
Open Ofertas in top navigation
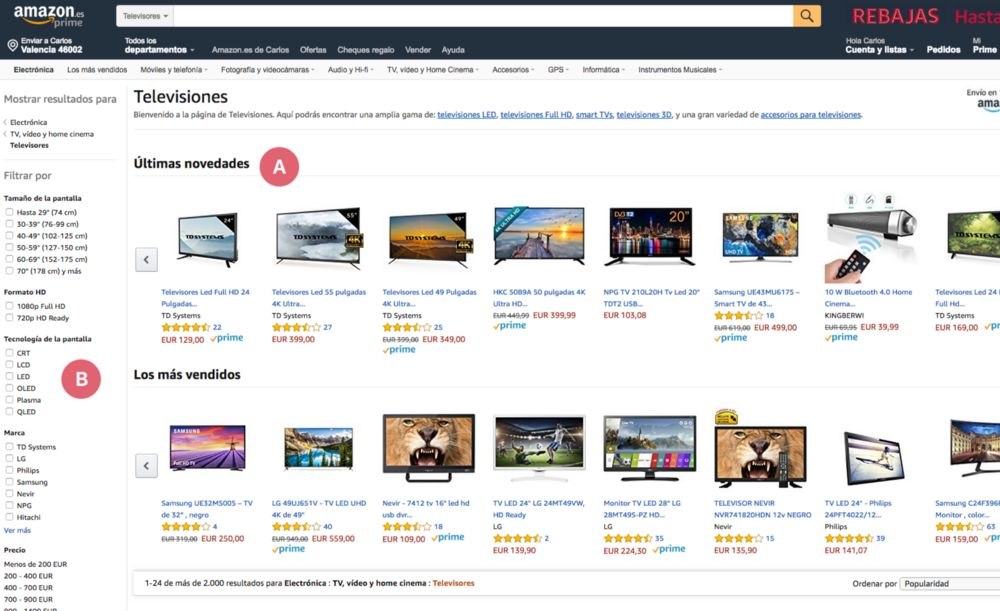(x=312, y=50)
